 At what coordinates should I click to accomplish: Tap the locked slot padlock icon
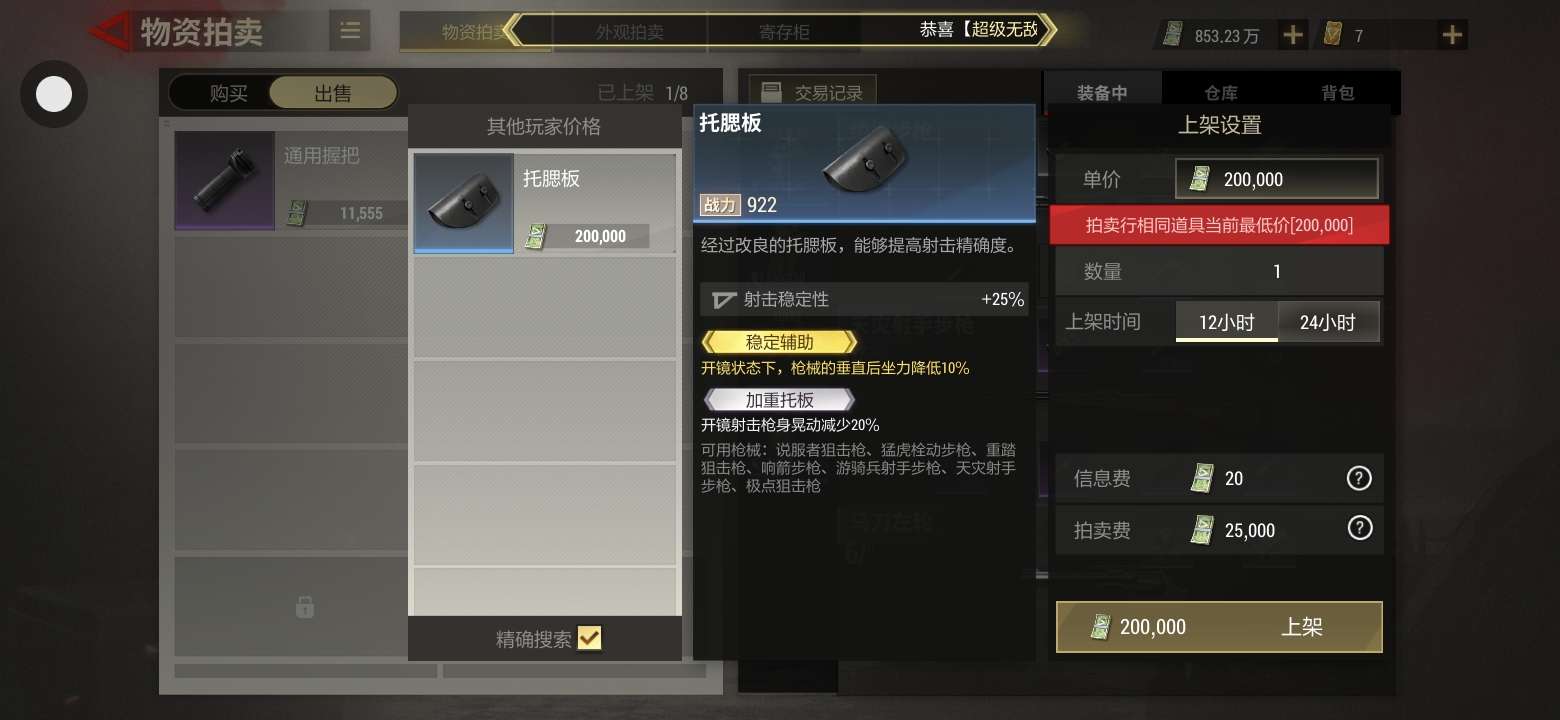coord(305,606)
